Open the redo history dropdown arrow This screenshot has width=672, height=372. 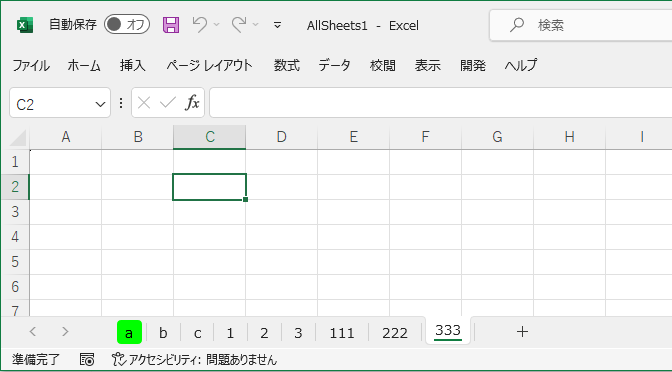pyautogui.click(x=256, y=24)
